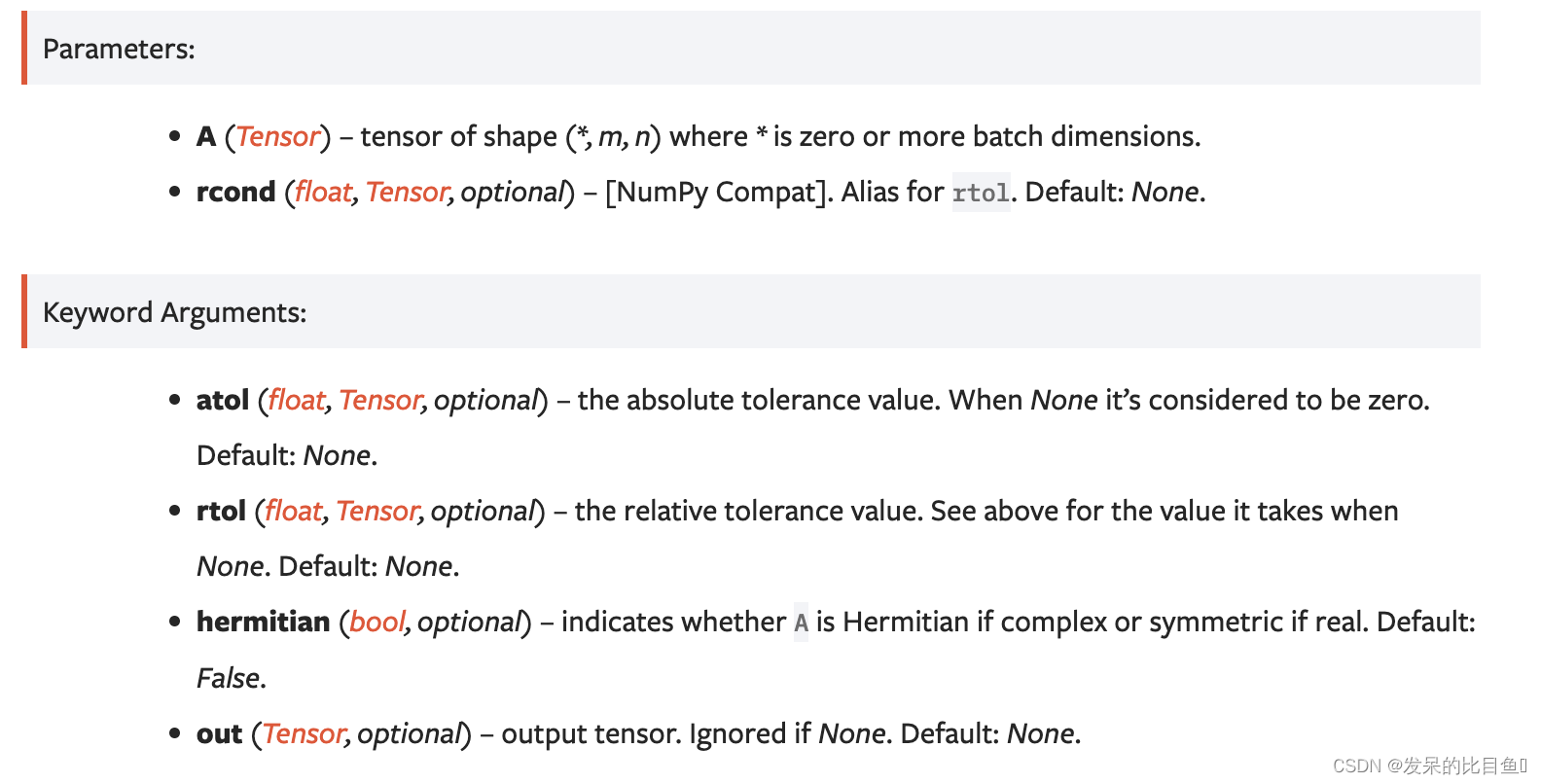The width and height of the screenshot is (1541, 784).
Task: Click the Parameters section heading
Action: coord(119,50)
